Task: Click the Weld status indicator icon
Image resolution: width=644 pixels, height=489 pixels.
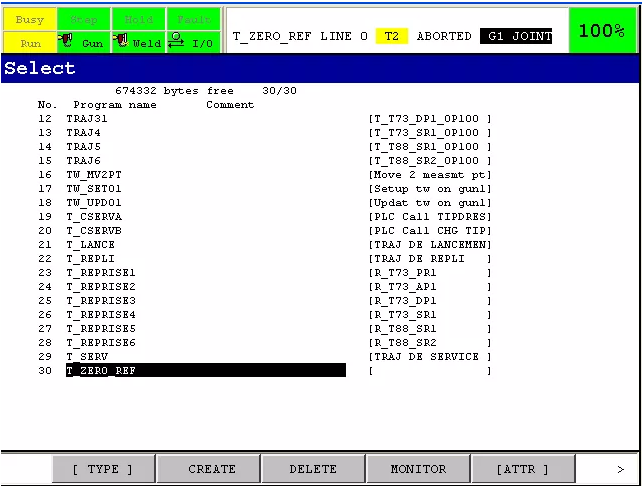Action: (121, 41)
